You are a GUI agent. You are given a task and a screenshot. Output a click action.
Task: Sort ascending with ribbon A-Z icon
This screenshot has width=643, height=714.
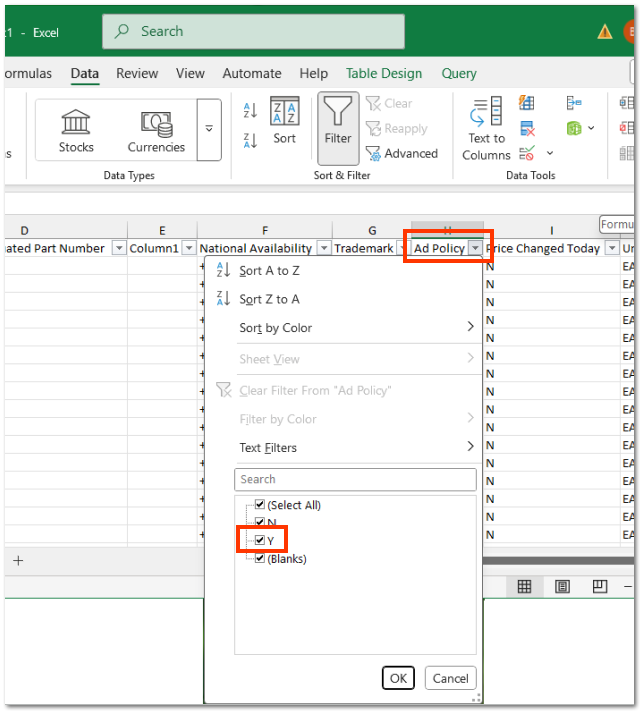[250, 110]
